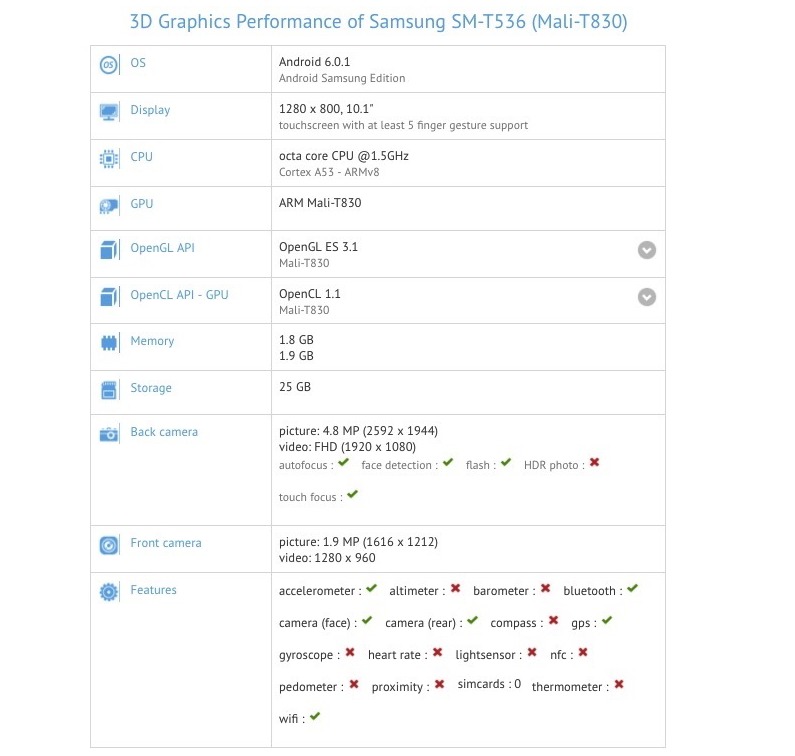Screen dimensions: 795x756
Task: Click the 25 GB storage value
Action: pos(295,387)
